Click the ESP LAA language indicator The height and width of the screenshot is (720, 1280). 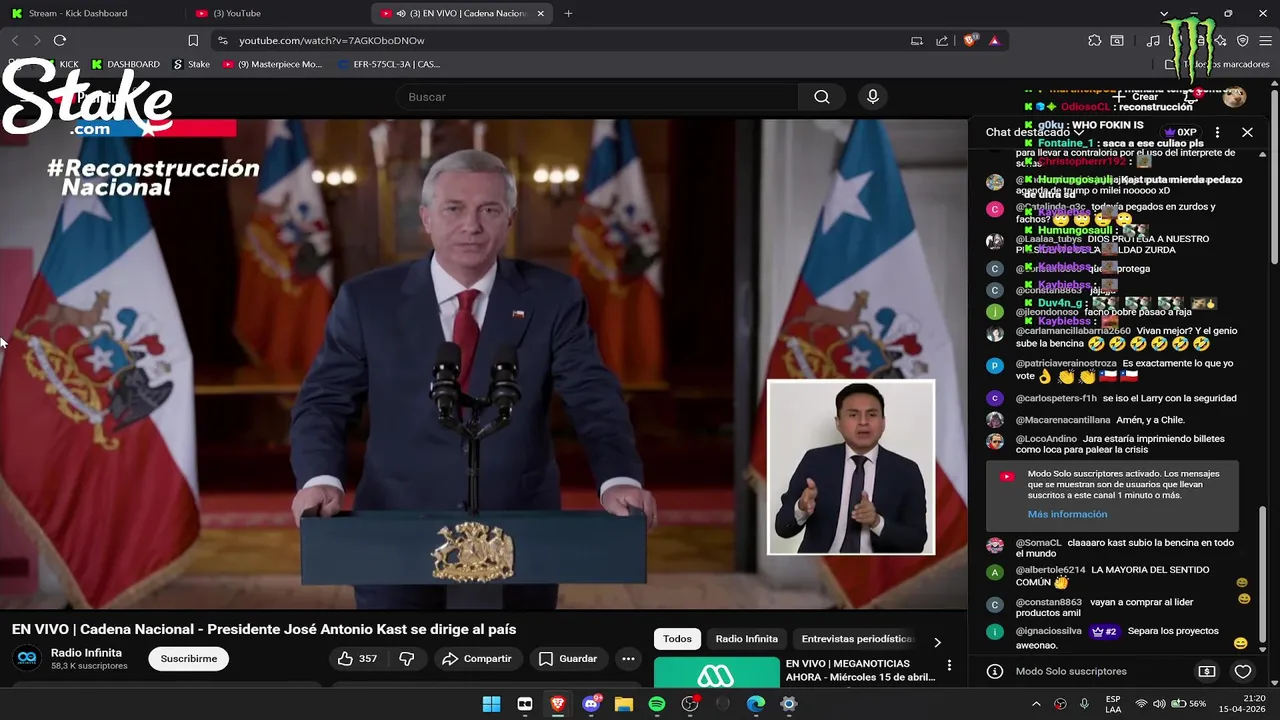click(1113, 704)
